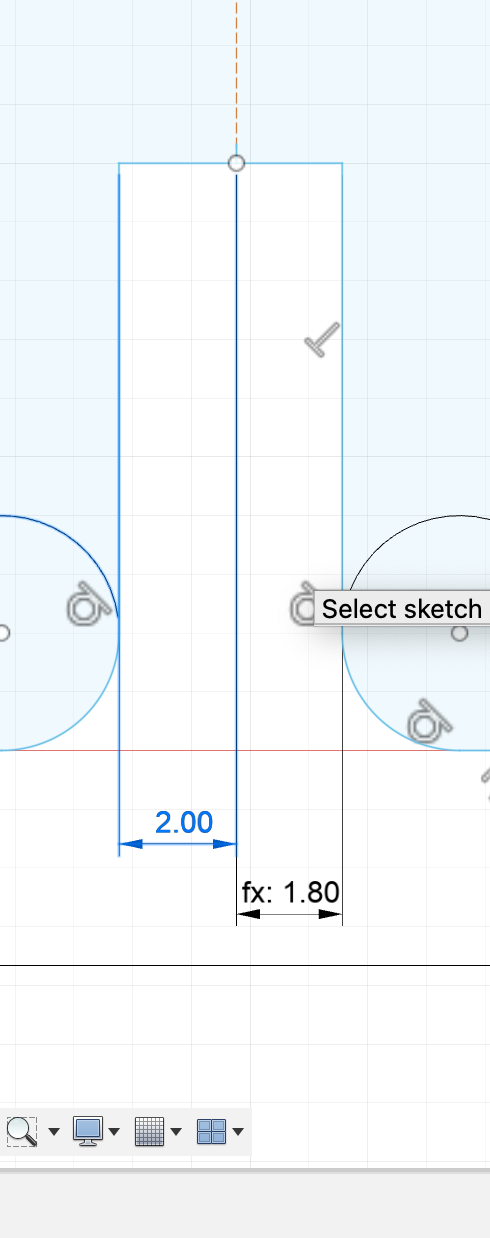
Task: Expand the Zoom Window dropdown arrow
Action: 54,1132
